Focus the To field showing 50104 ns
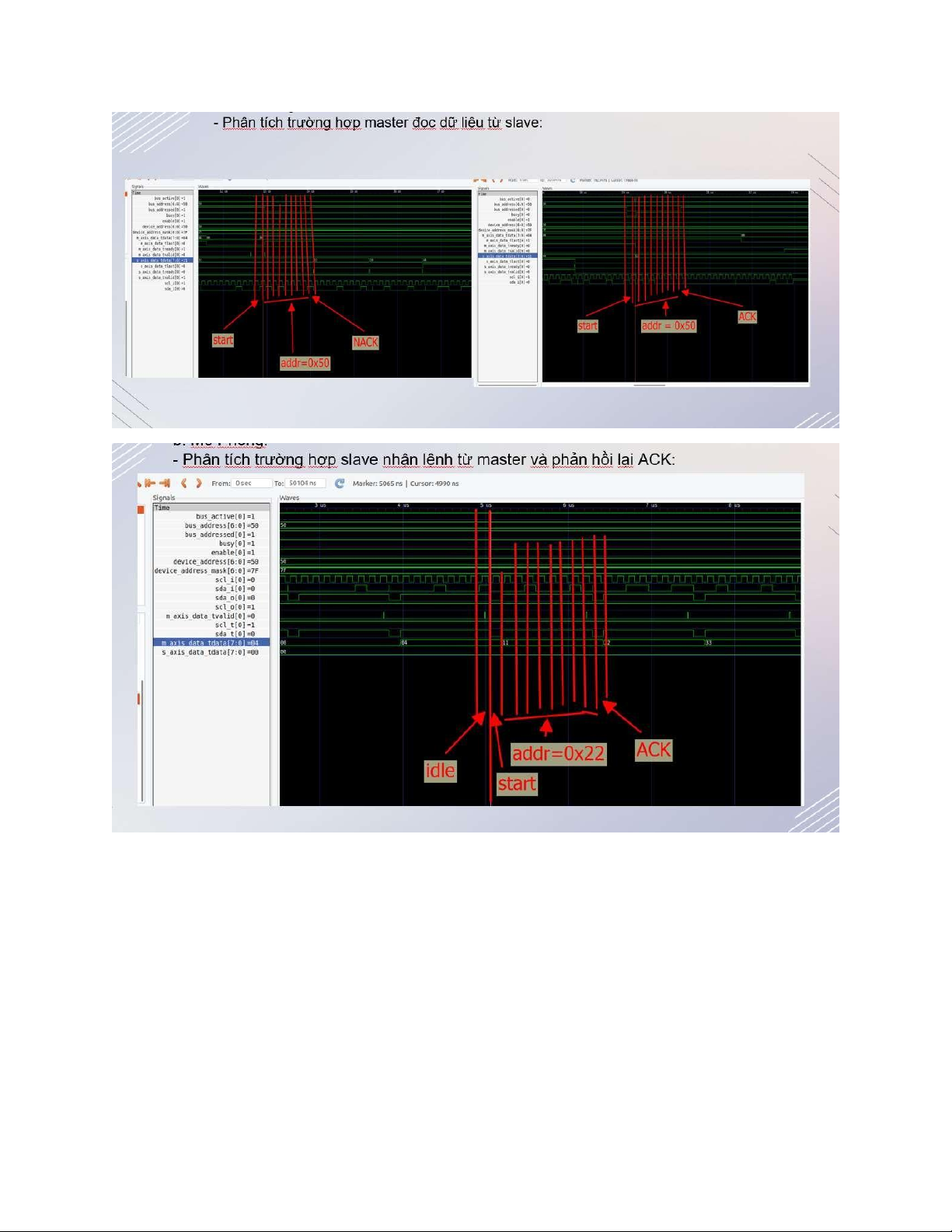This screenshot has height=1232, width=952. tap(305, 483)
